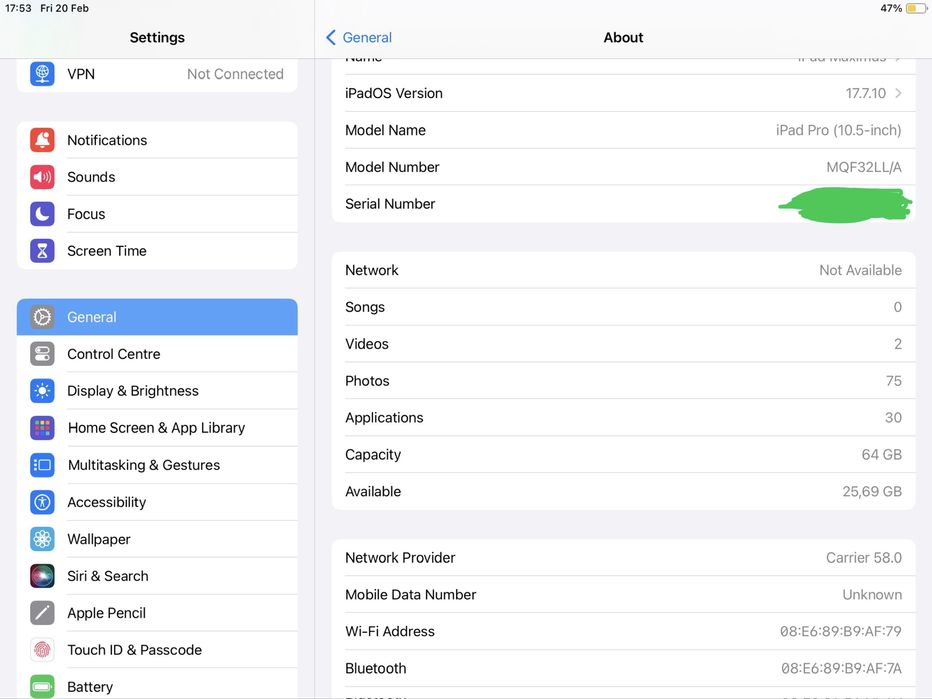Tap the Touch ID fingerprint icon

click(42, 650)
